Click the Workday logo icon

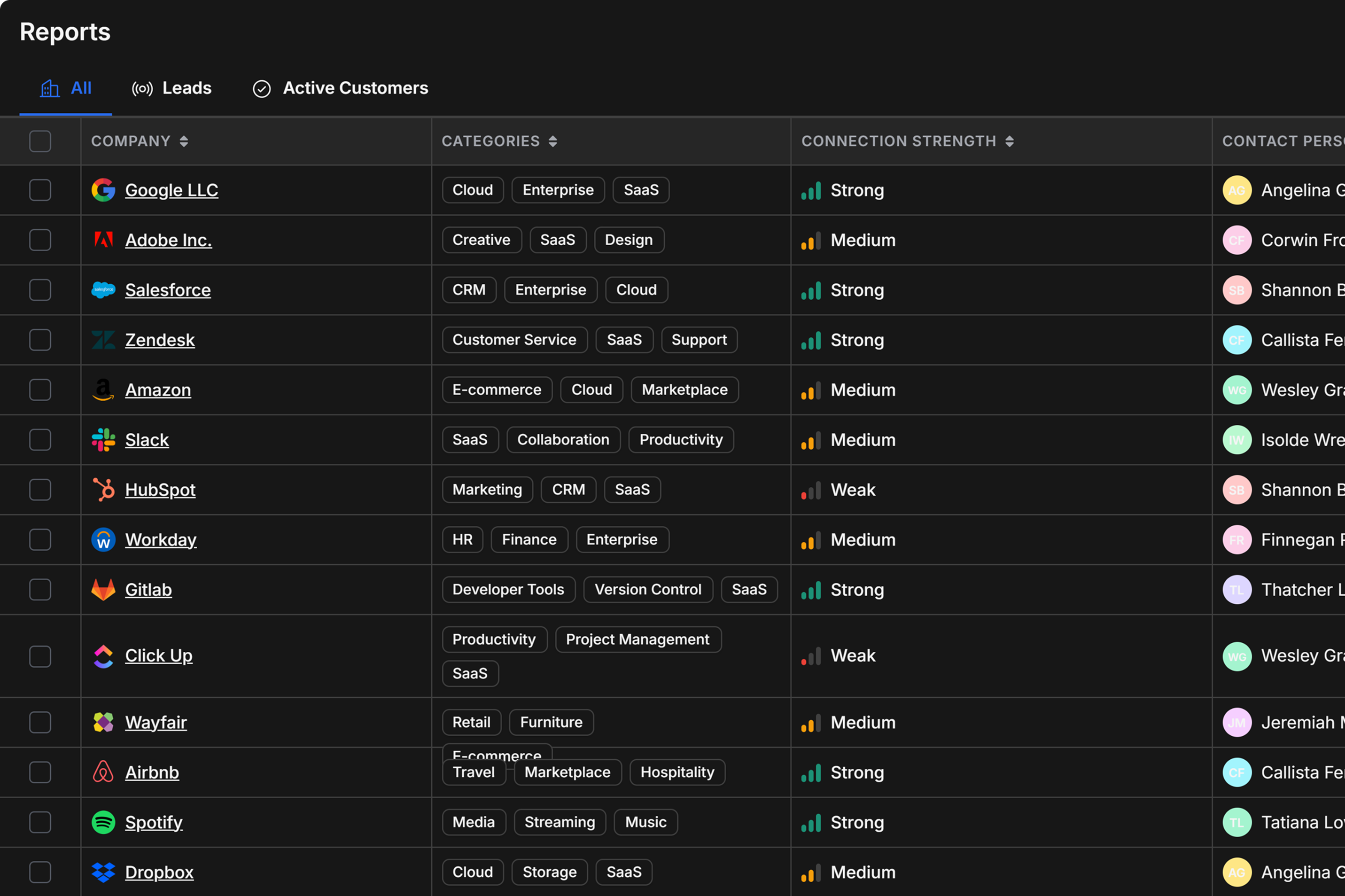click(103, 539)
